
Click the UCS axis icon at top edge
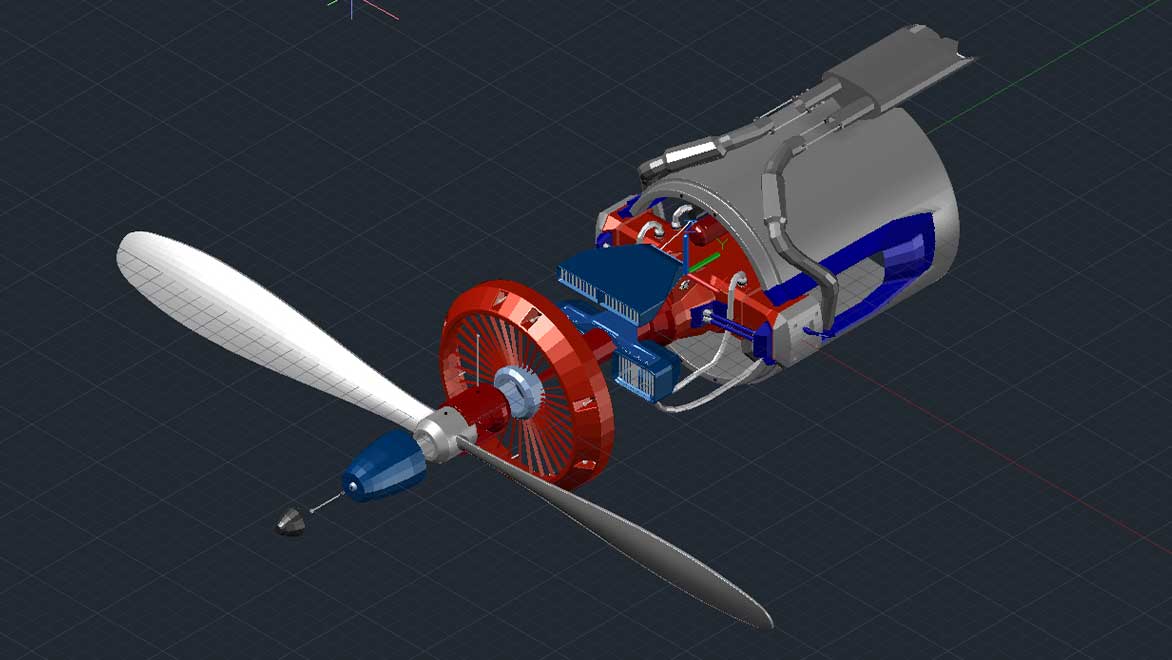pos(354,6)
